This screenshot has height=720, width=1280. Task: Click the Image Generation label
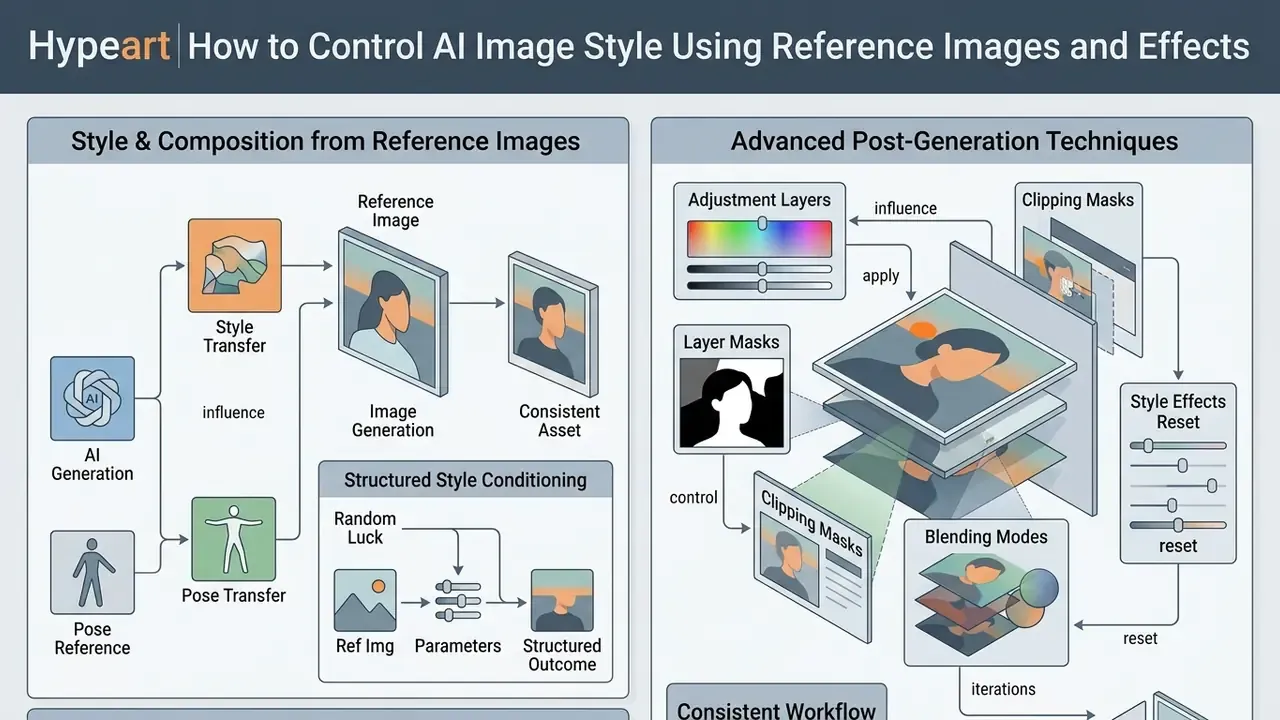pyautogui.click(x=393, y=421)
